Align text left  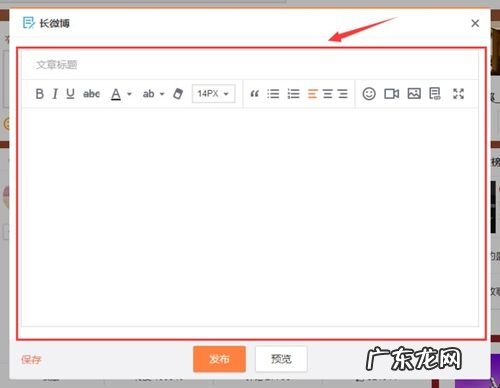(312, 94)
